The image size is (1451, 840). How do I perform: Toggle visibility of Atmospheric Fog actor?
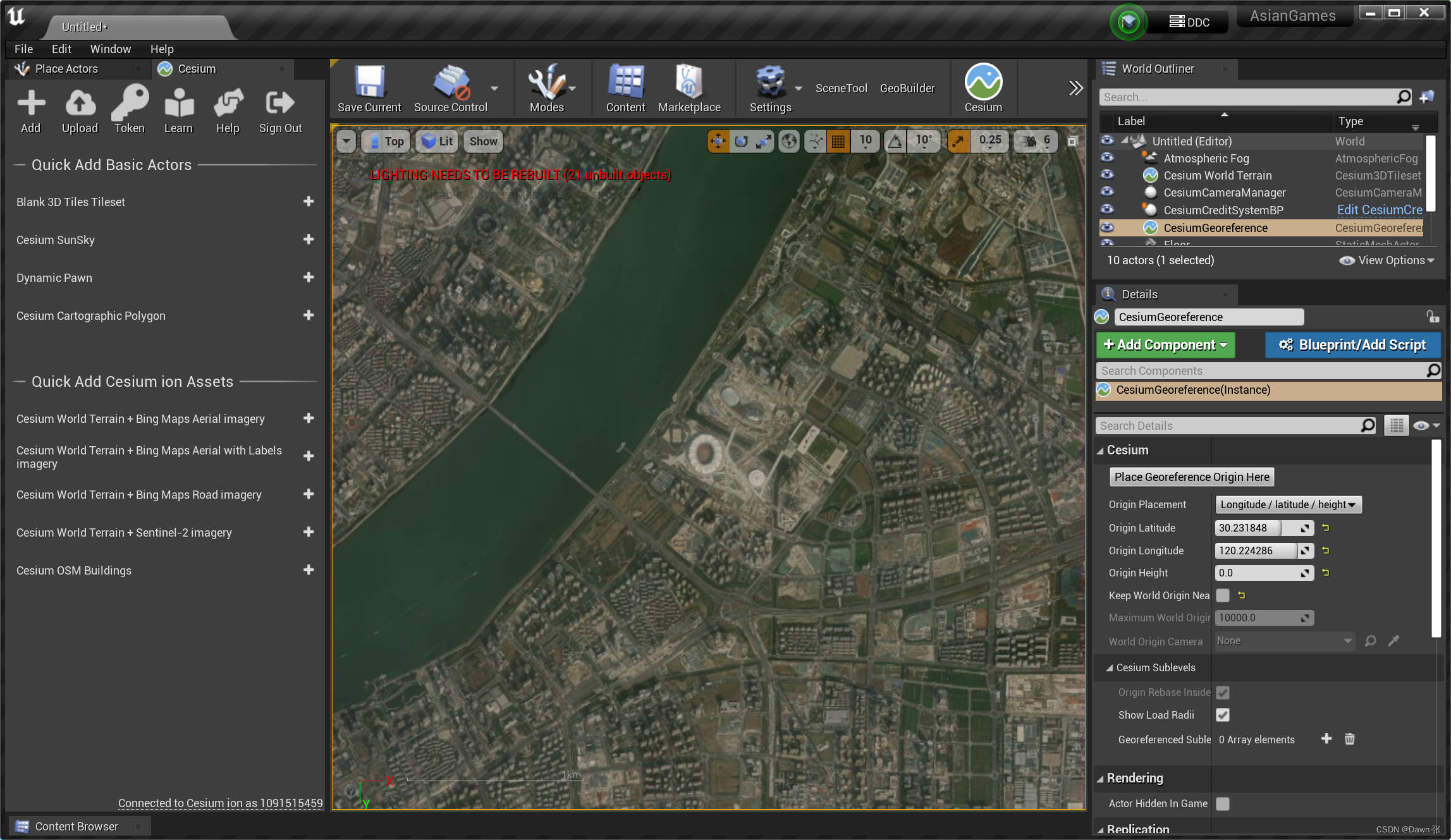1107,158
